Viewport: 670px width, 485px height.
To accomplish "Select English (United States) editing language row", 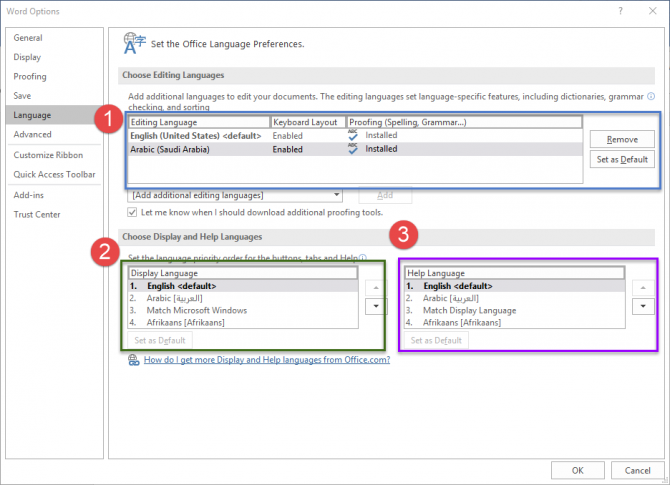I will tap(356, 135).
